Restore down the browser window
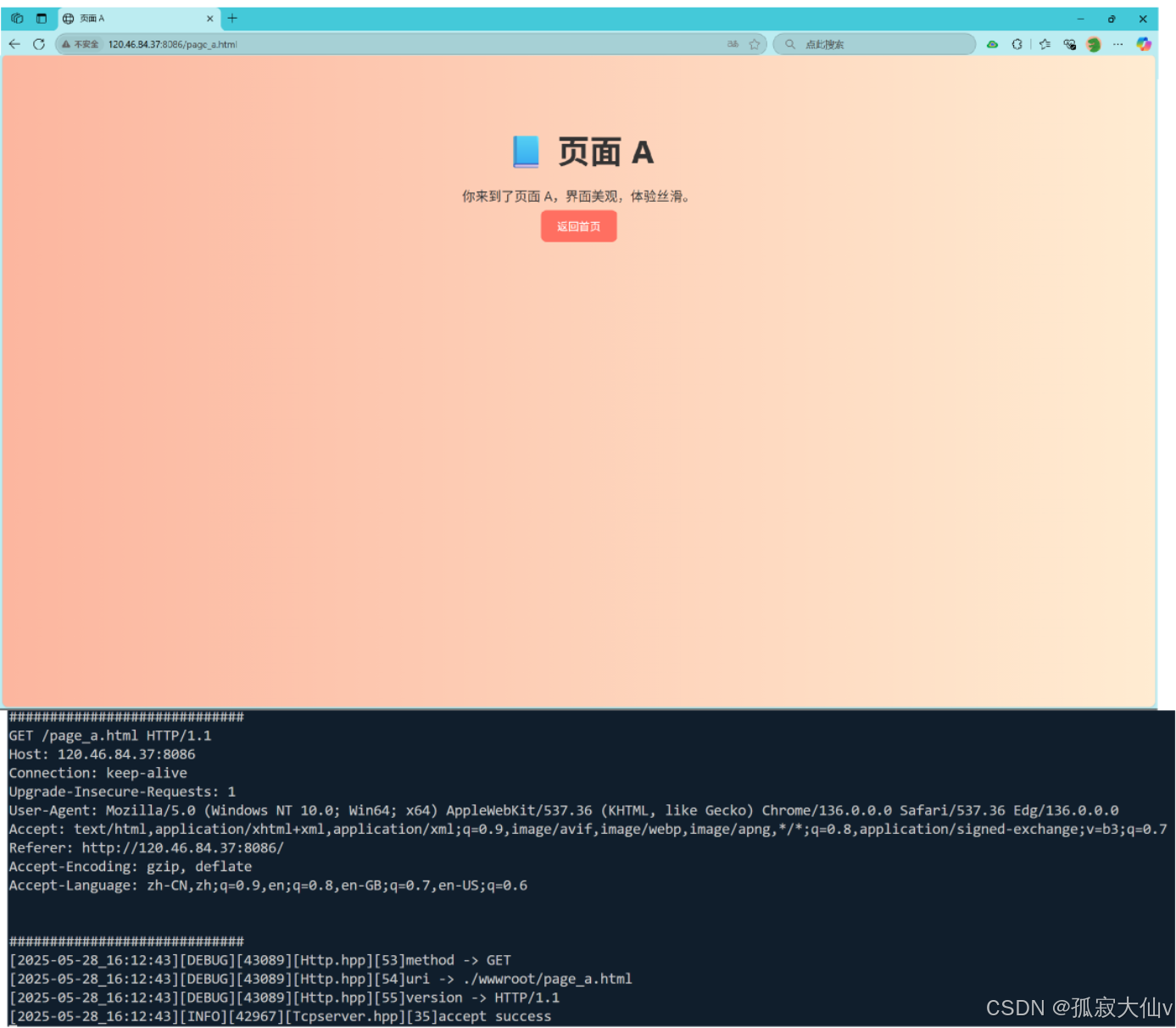1176x1028 pixels. coord(1112,19)
